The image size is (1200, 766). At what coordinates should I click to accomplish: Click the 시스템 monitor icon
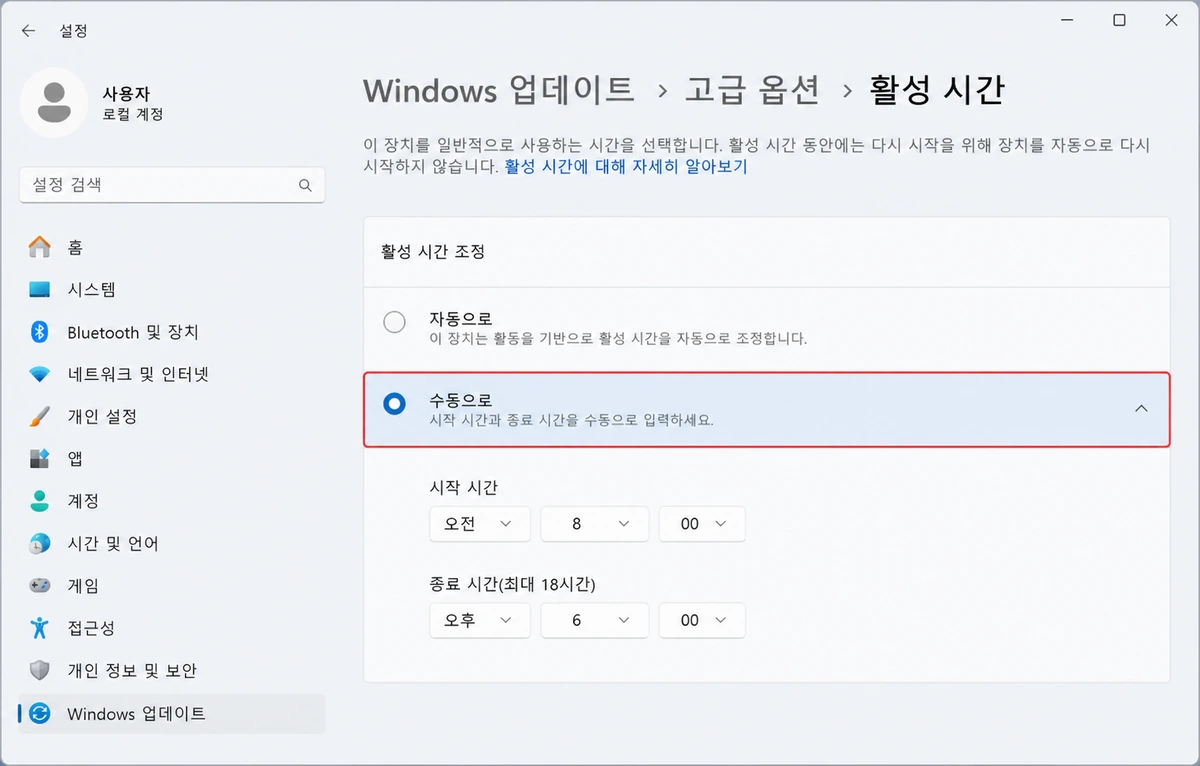[39, 290]
